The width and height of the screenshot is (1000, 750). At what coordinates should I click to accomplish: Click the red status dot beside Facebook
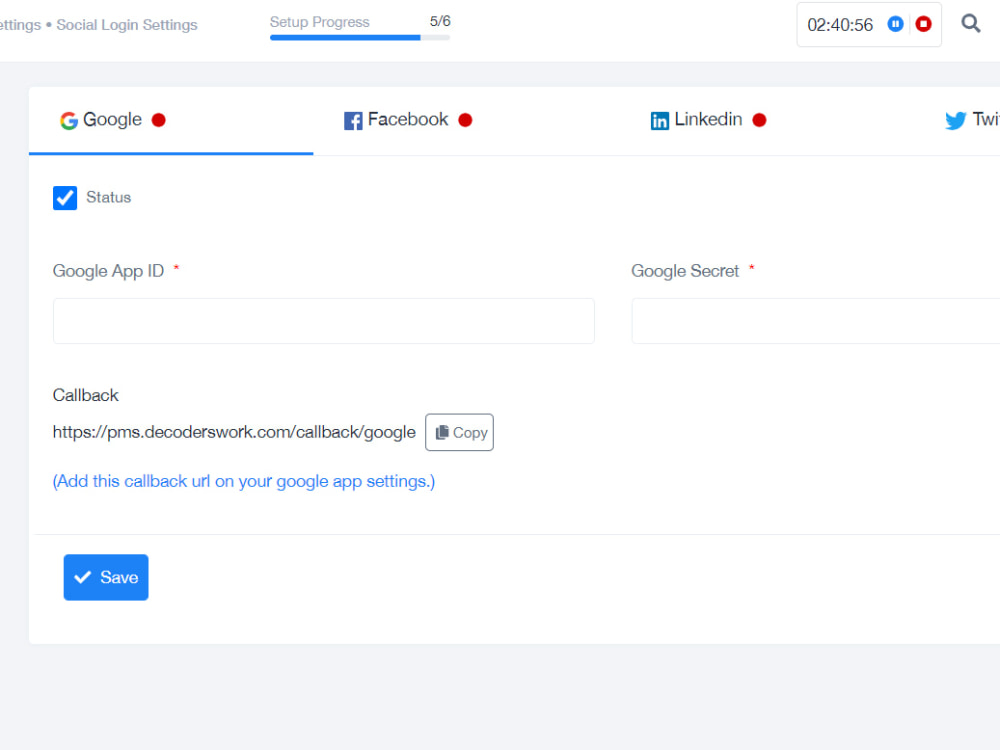[466, 120]
